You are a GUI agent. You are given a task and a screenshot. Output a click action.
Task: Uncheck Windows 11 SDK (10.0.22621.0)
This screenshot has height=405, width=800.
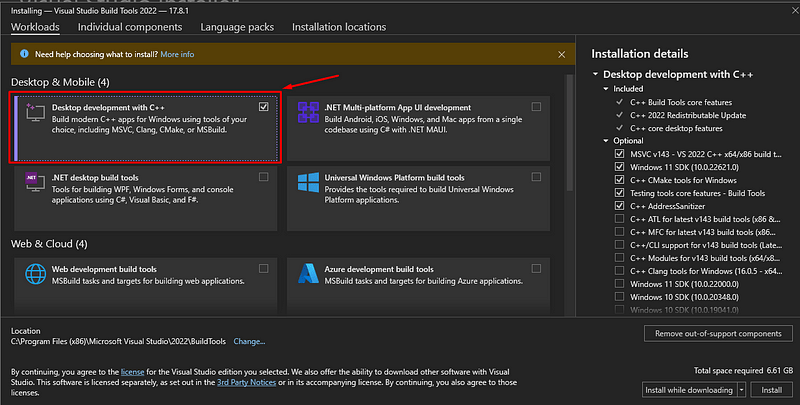tap(619, 167)
